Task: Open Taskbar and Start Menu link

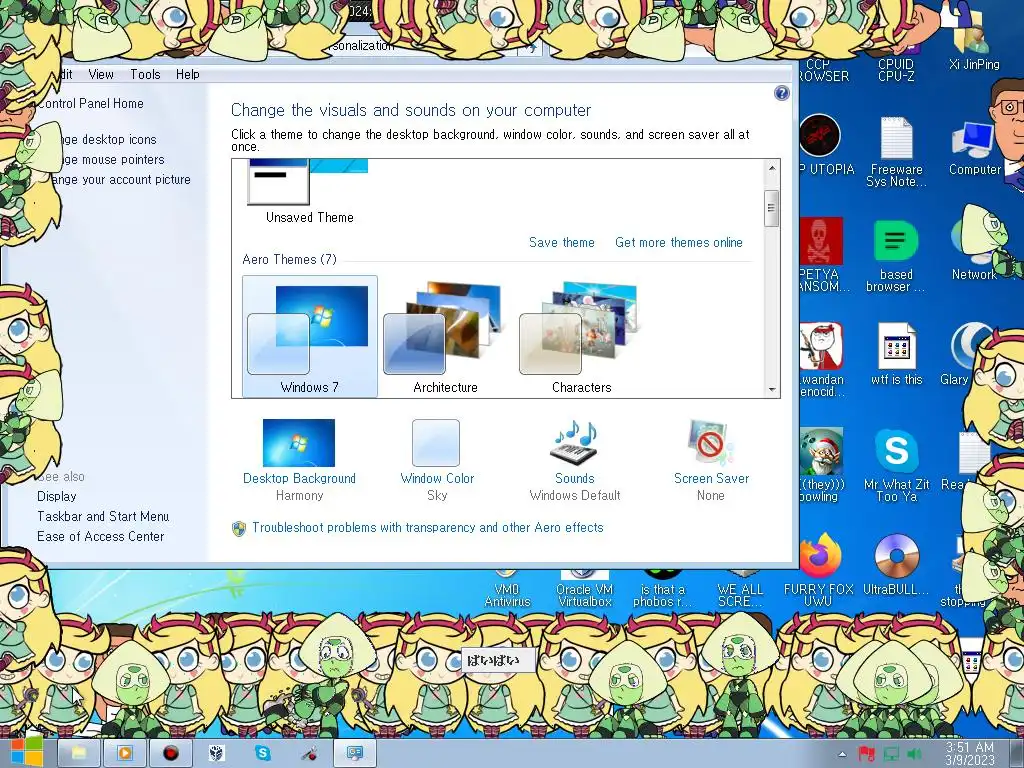Action: pyautogui.click(x=103, y=516)
